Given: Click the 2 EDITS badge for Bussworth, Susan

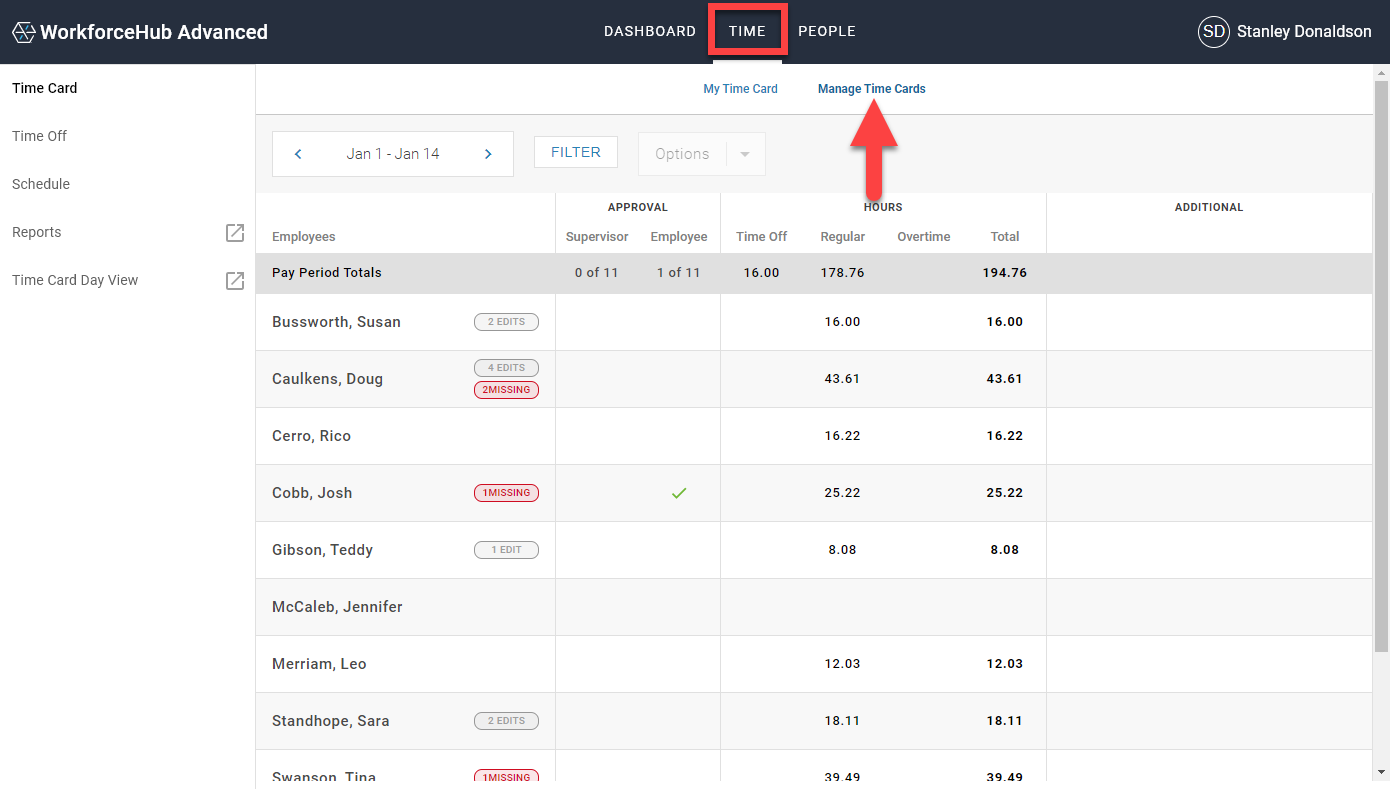Looking at the screenshot, I should point(506,321).
